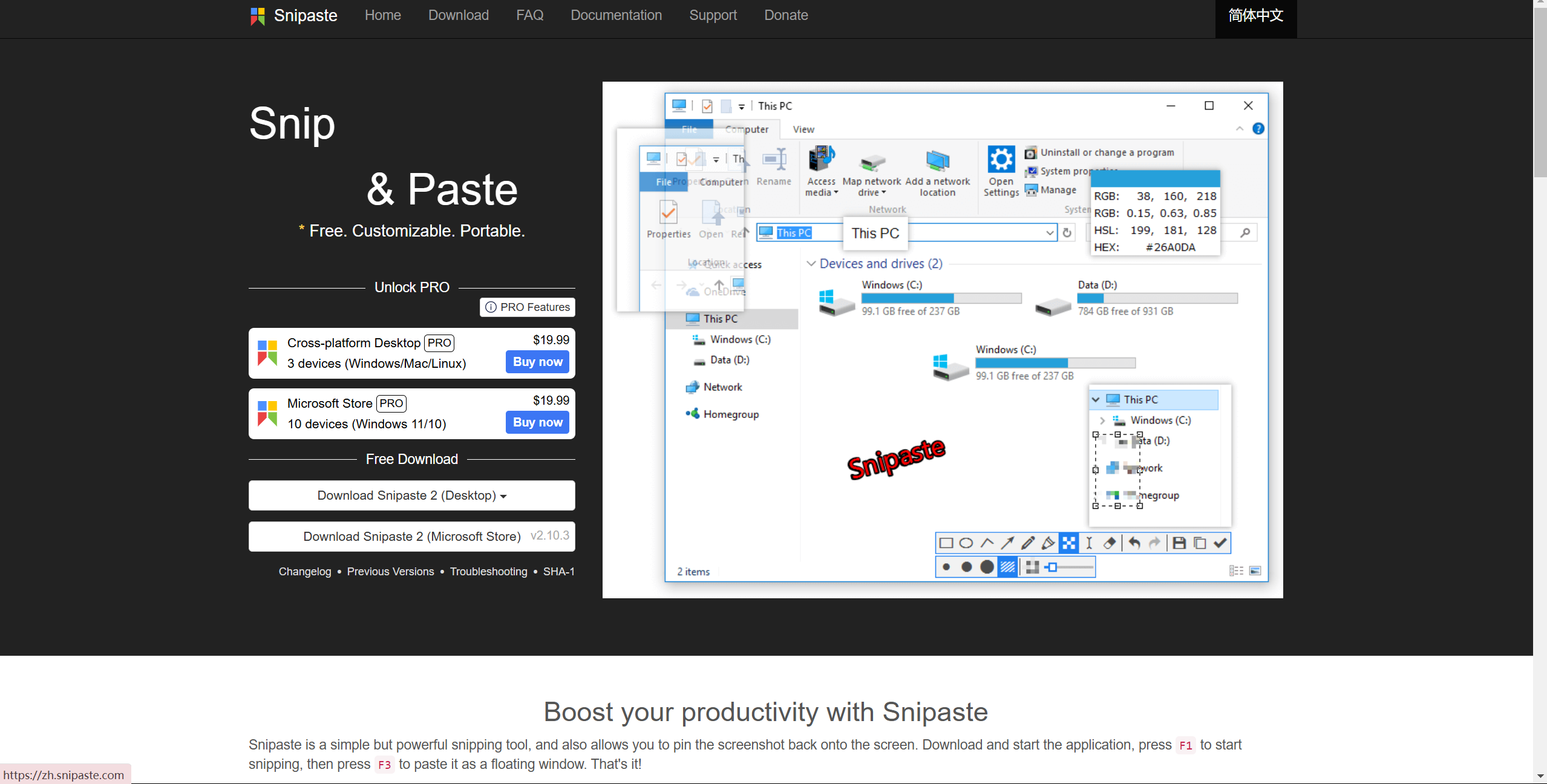Collapse the This PC node in the floating tree
1547x784 pixels.
tap(1096, 400)
